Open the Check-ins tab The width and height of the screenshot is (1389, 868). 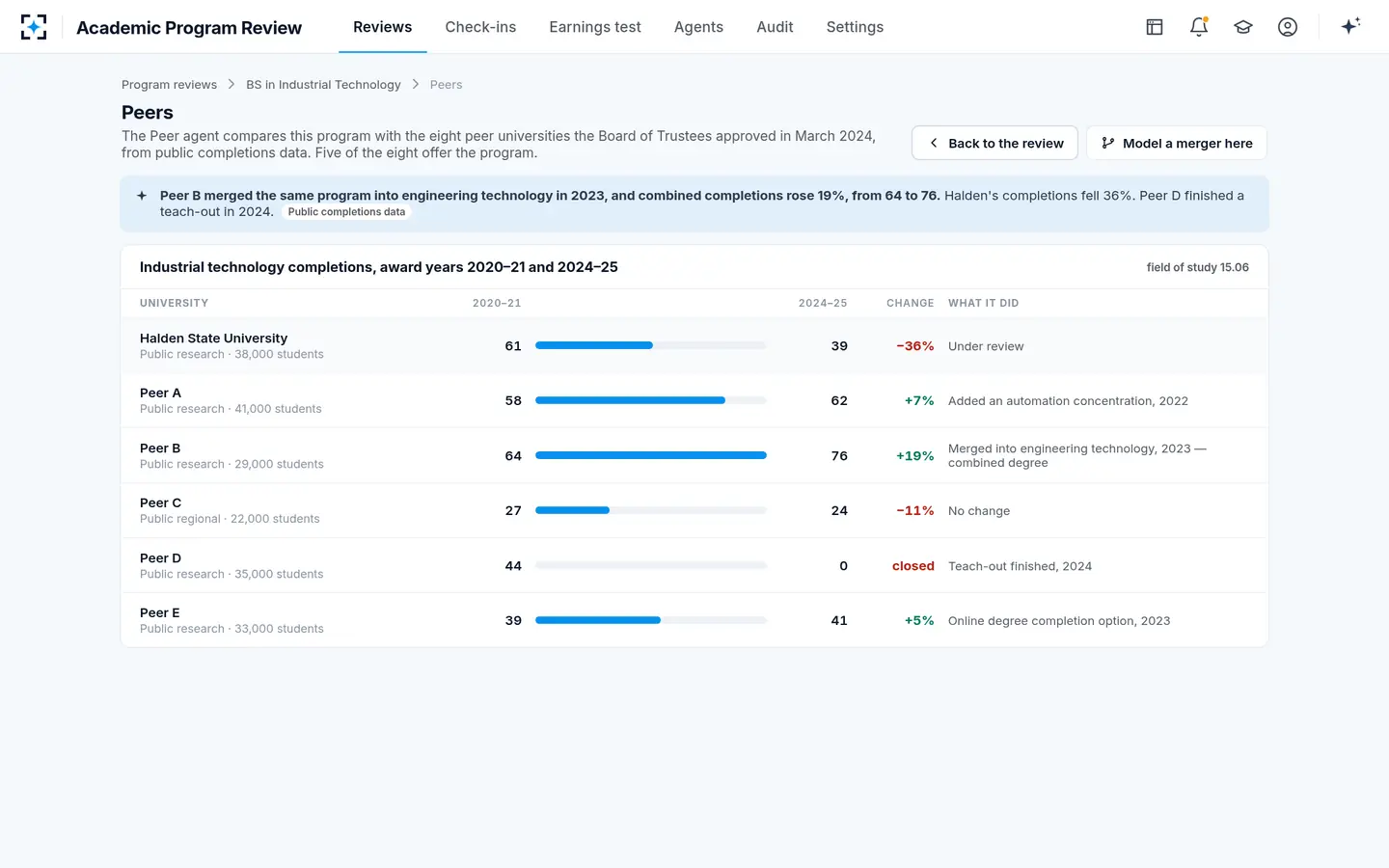pyautogui.click(x=480, y=27)
